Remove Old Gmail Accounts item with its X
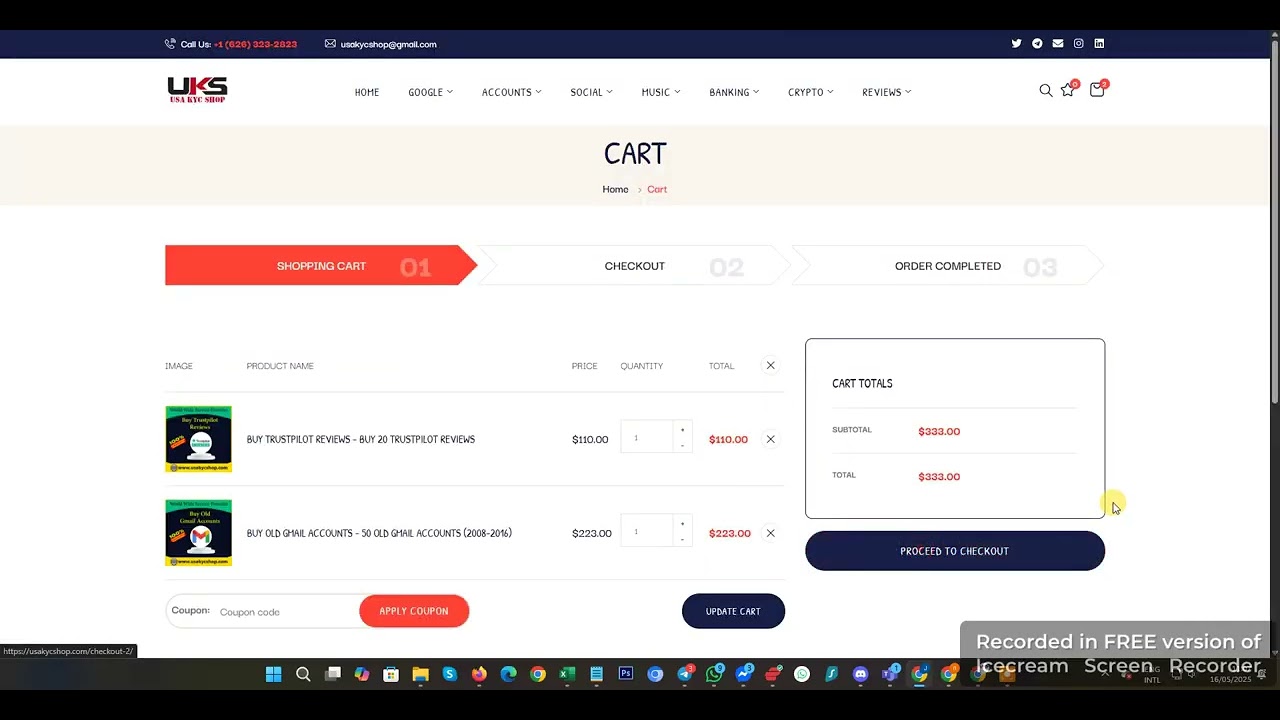 click(x=770, y=533)
